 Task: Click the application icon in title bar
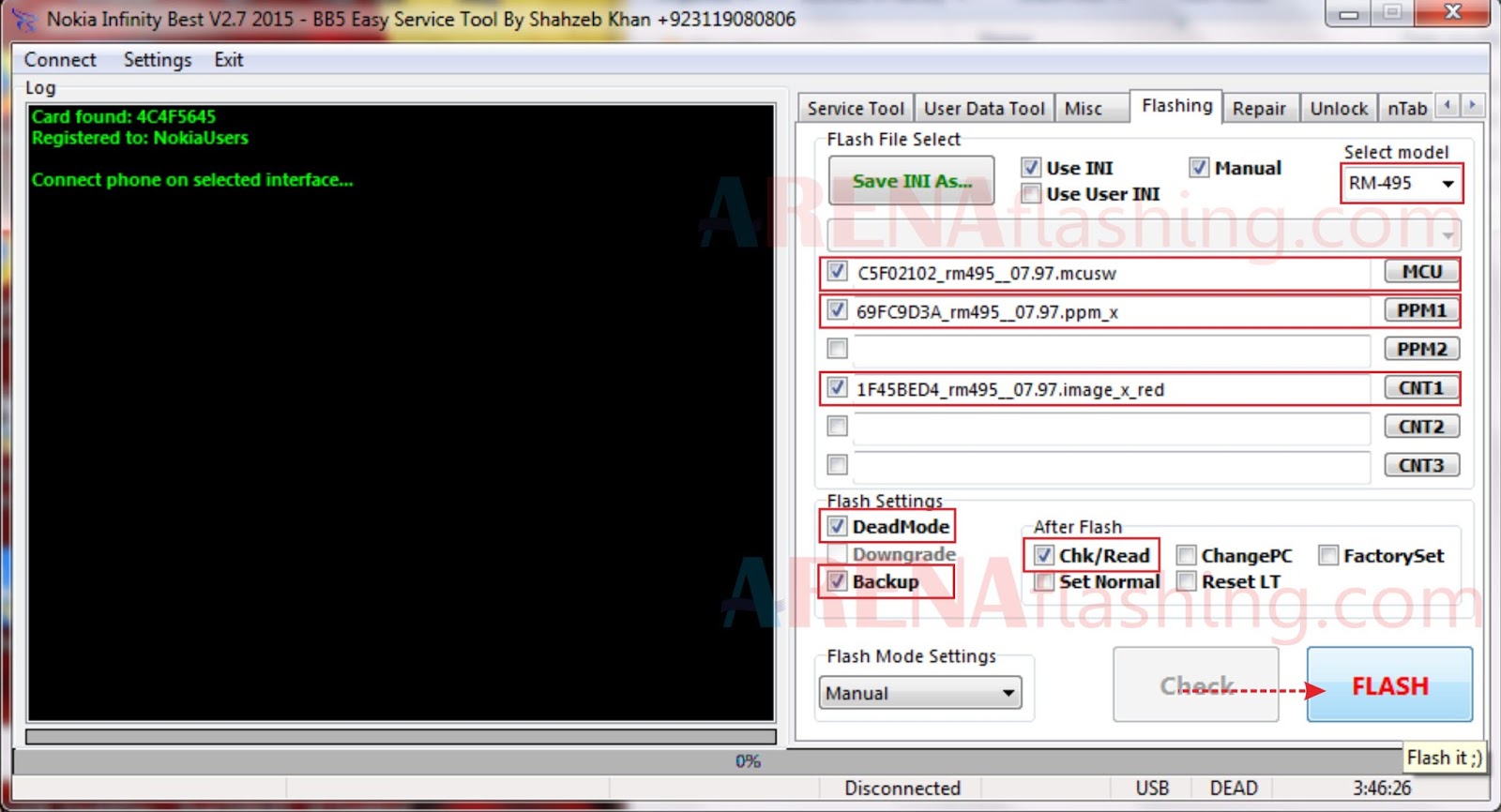(23, 19)
